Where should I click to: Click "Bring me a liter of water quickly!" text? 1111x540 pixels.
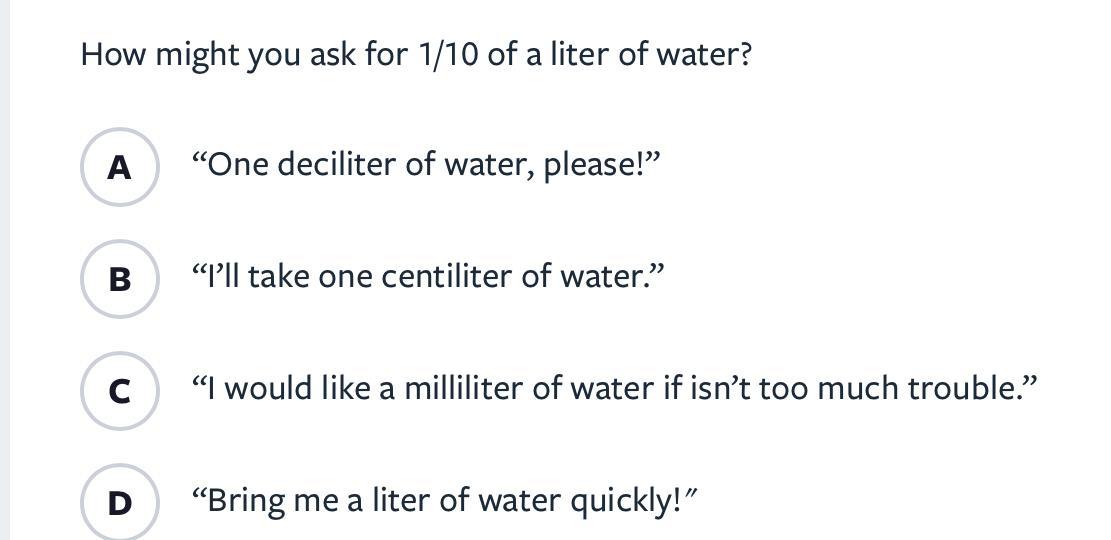coord(443,500)
